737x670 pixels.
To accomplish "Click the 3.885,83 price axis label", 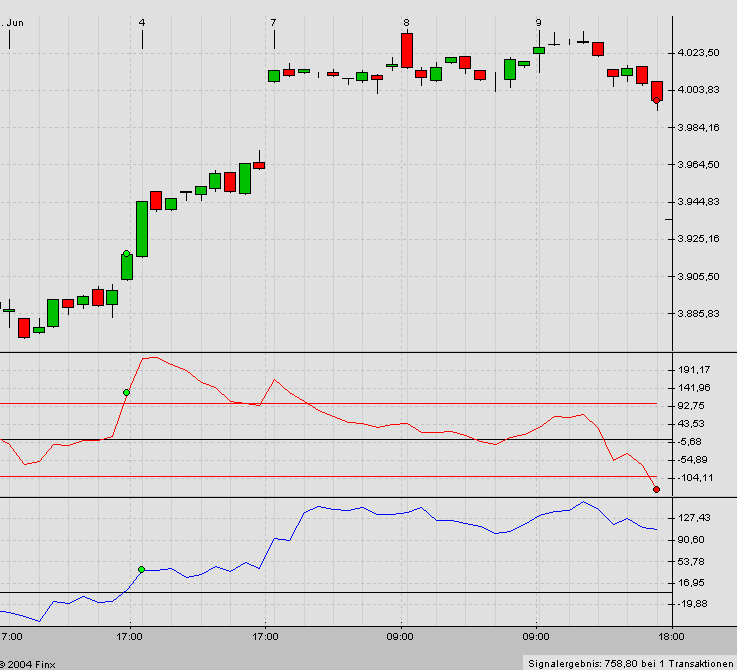I will tap(700, 314).
